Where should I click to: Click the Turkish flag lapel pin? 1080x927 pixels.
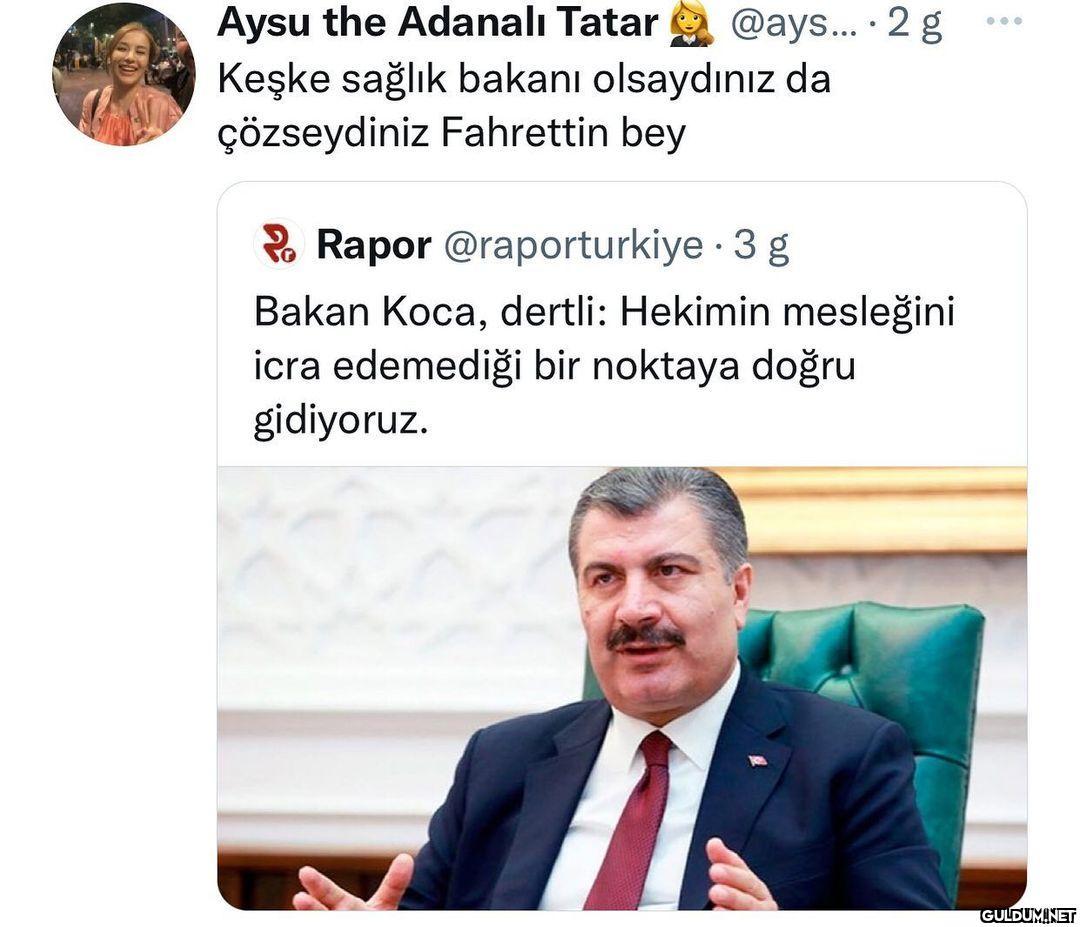point(758,760)
